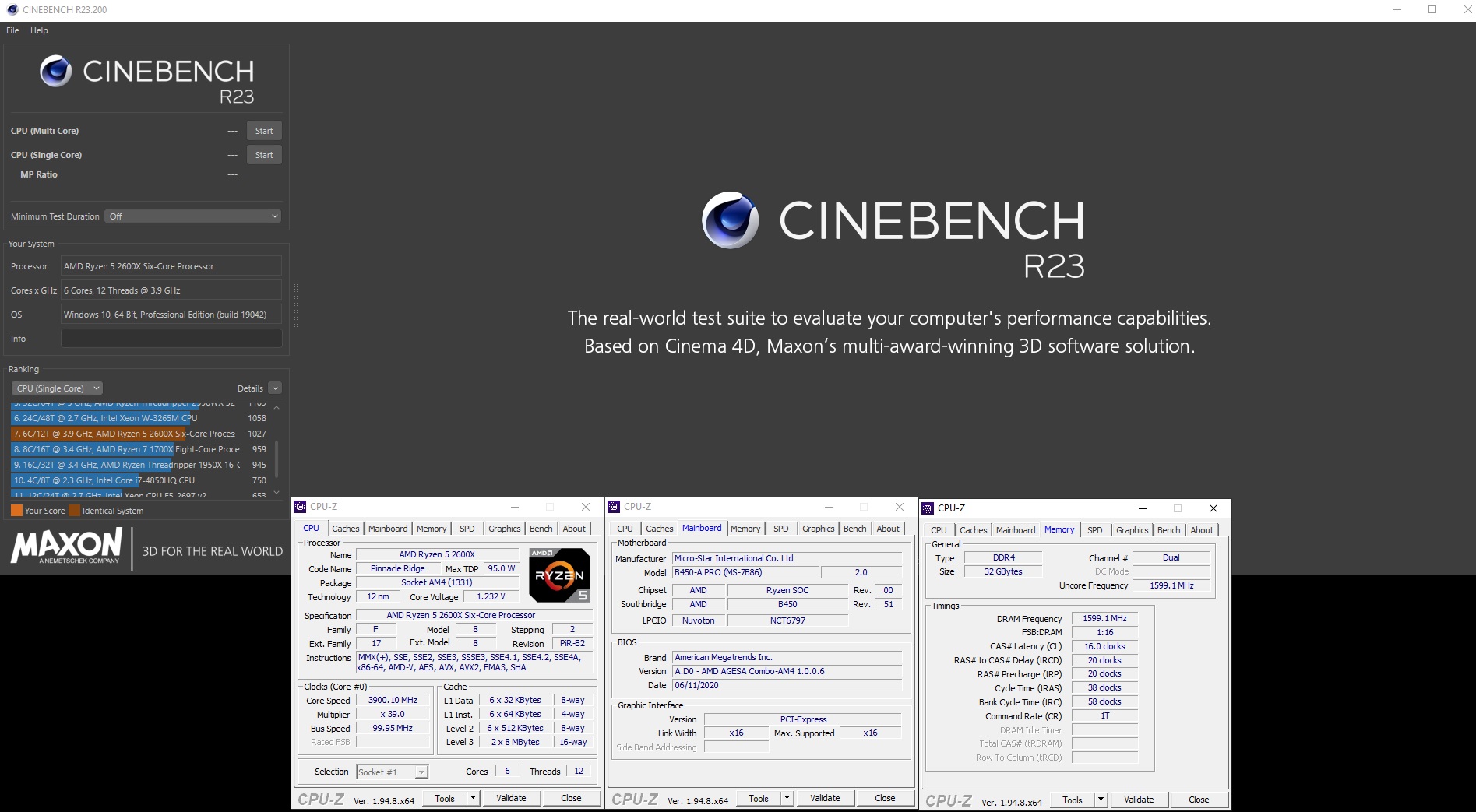The width and height of the screenshot is (1476, 812).
Task: Select the Intel Xeon W-3265M ranking row
Action: coord(139,418)
